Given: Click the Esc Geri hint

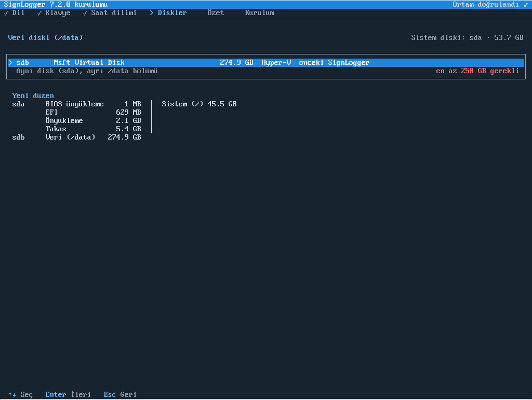Looking at the screenshot, I should pos(120,394).
